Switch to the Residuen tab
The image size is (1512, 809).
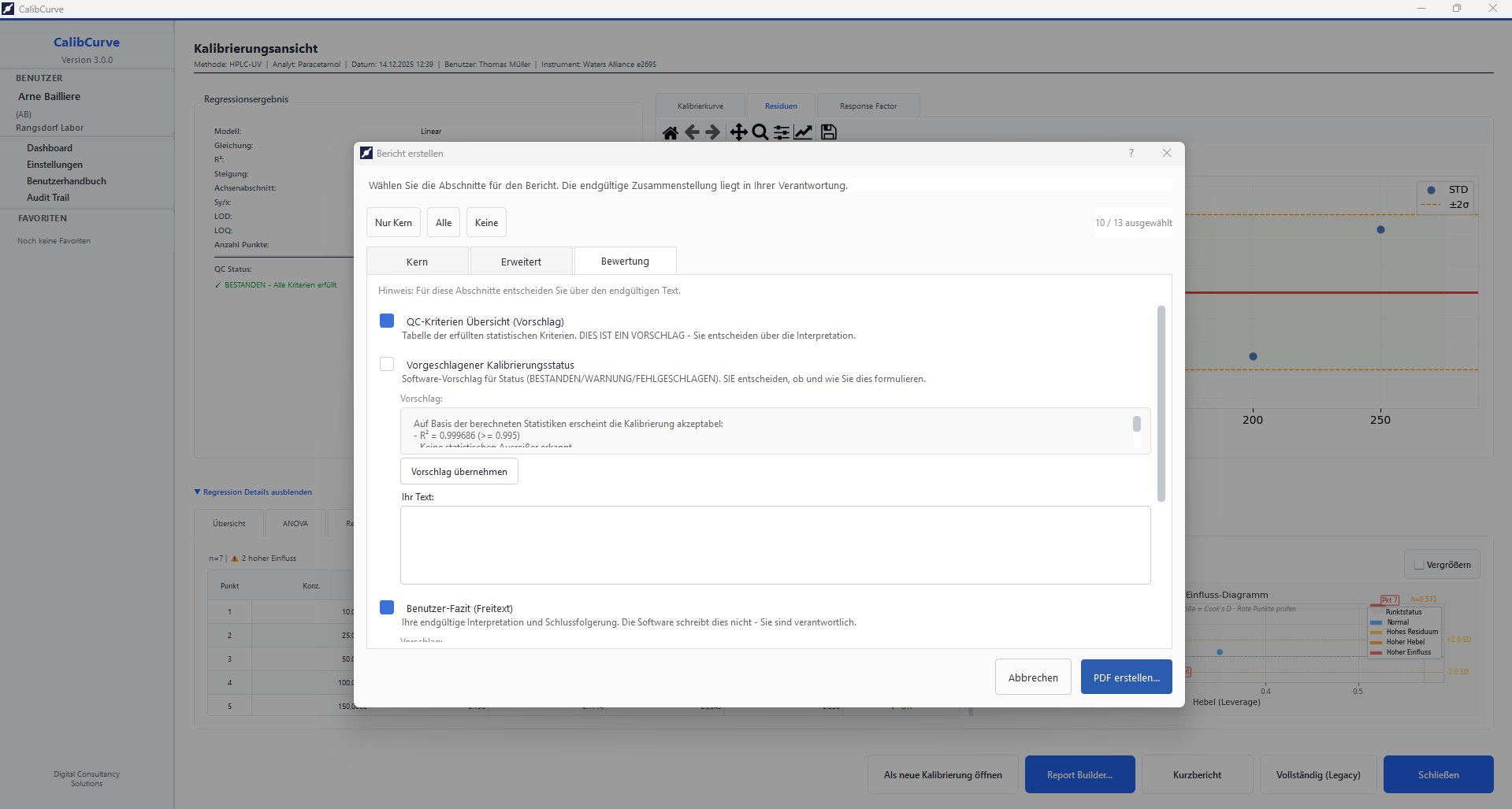(781, 105)
